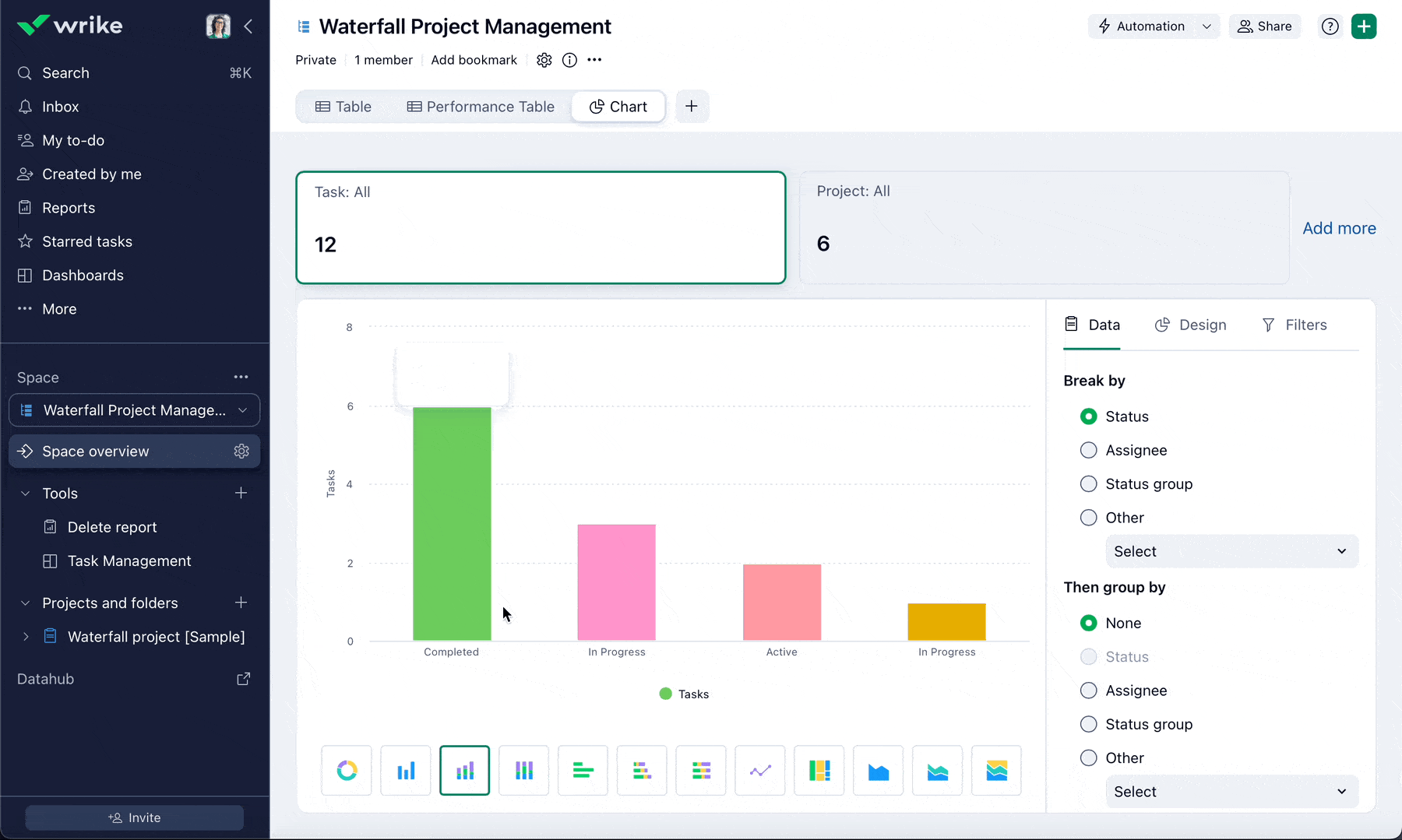Open Dashboards in the sidebar

click(x=135, y=276)
